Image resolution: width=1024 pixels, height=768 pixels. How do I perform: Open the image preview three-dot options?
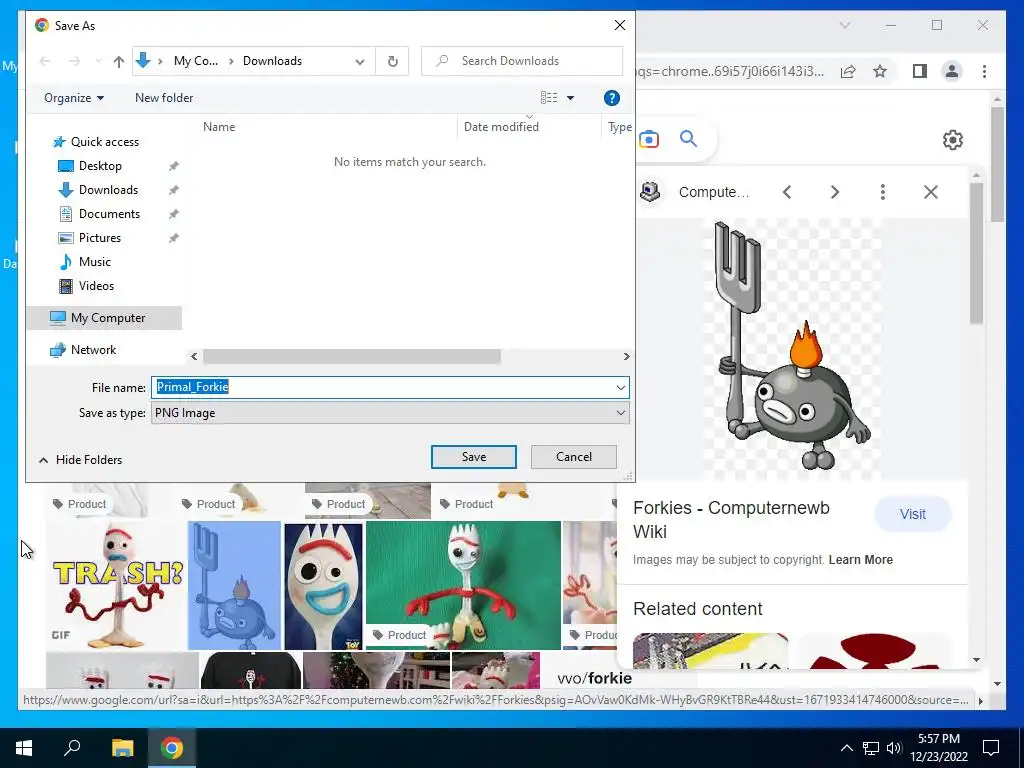click(882, 192)
